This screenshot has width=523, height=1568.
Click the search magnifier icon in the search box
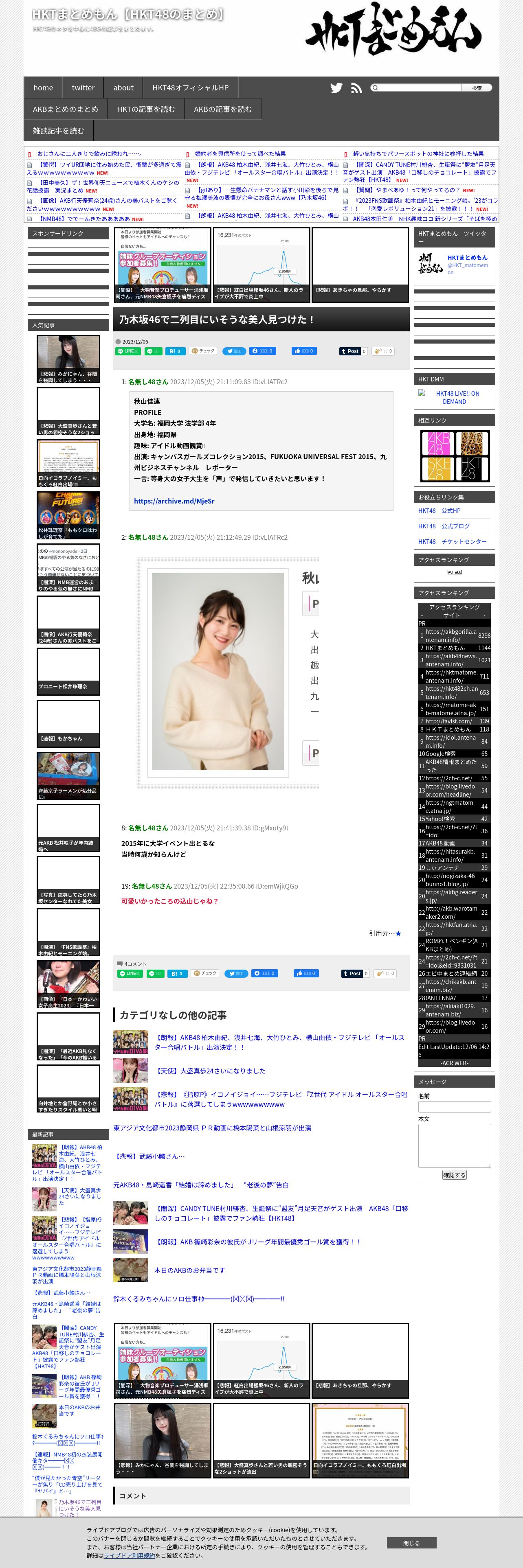375,88
